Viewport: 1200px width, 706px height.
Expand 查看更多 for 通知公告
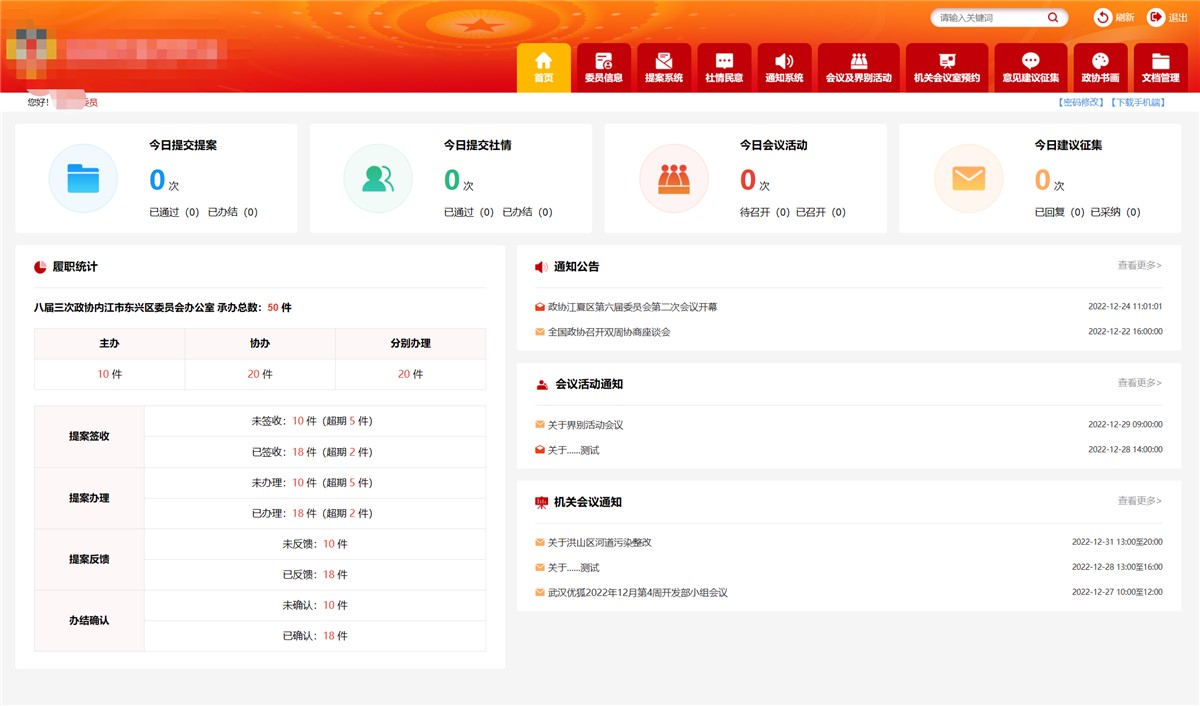coord(1137,265)
